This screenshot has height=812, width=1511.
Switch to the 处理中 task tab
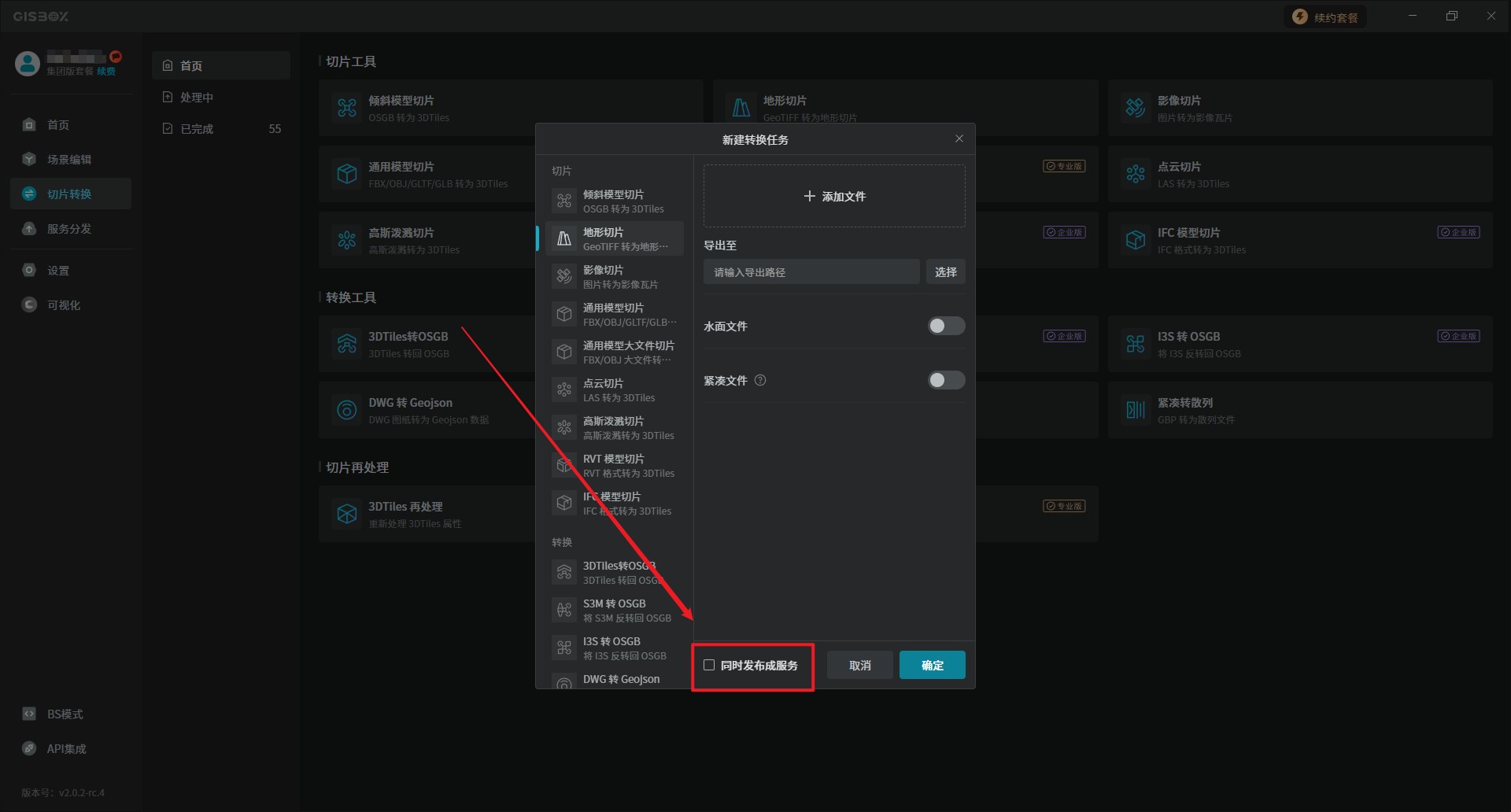click(x=197, y=98)
